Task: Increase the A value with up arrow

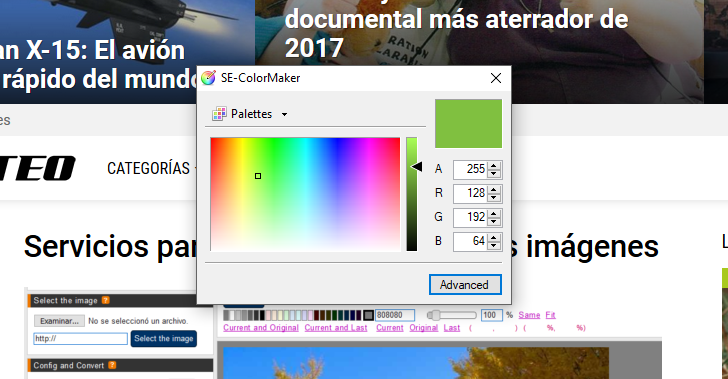Action: pos(494,165)
